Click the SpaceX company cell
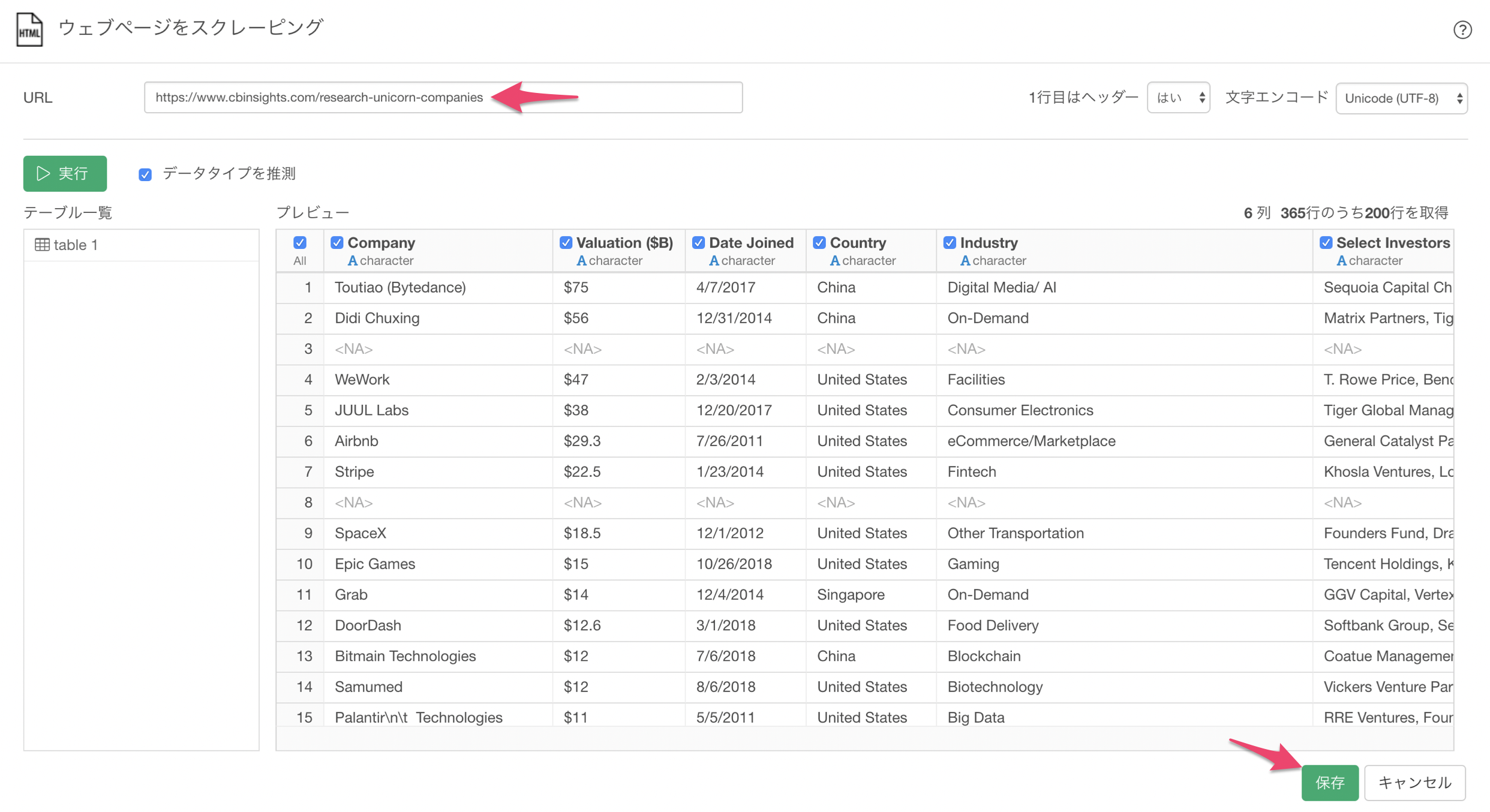Image resolution: width=1490 pixels, height=812 pixels. pyautogui.click(x=438, y=533)
